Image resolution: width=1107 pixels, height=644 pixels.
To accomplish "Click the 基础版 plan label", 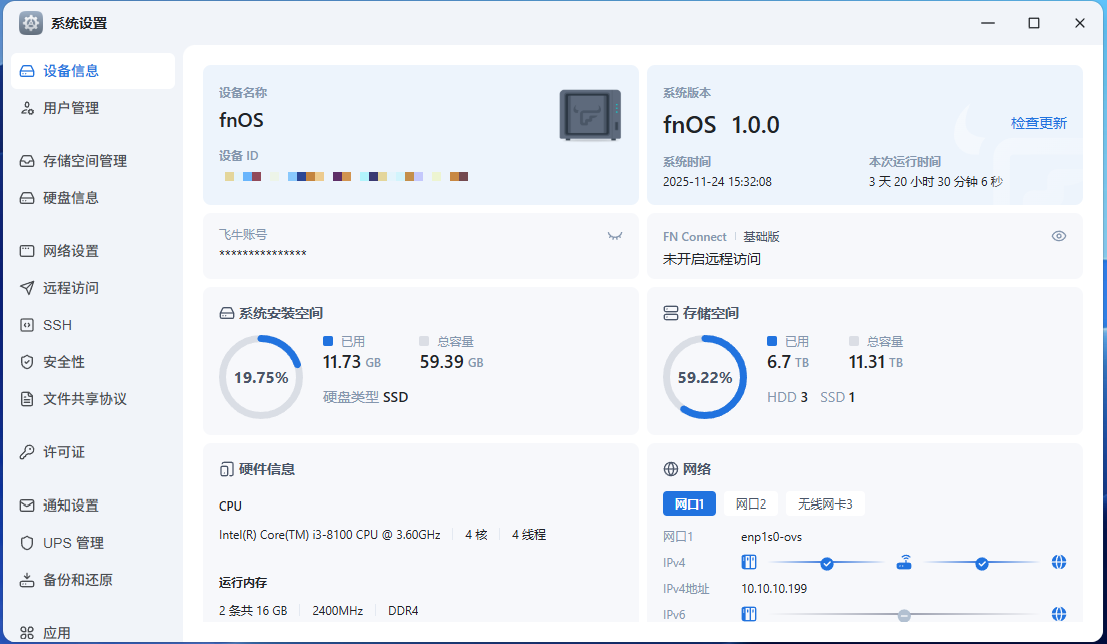I will click(761, 237).
